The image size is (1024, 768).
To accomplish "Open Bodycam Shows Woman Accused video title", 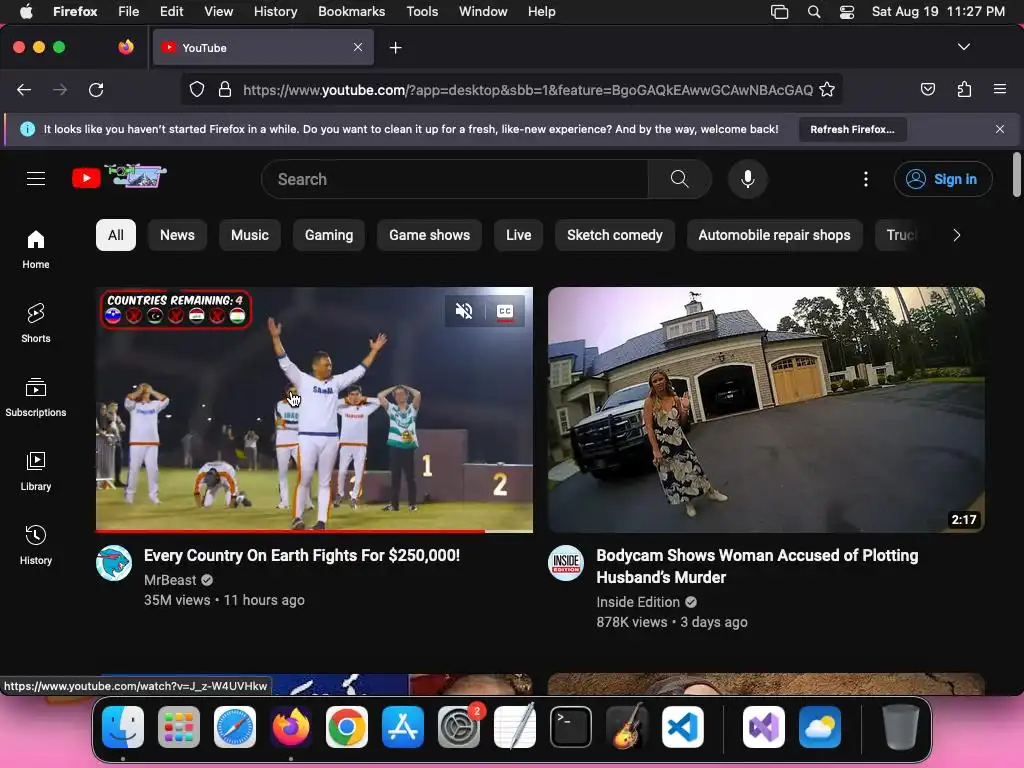I will [x=757, y=566].
